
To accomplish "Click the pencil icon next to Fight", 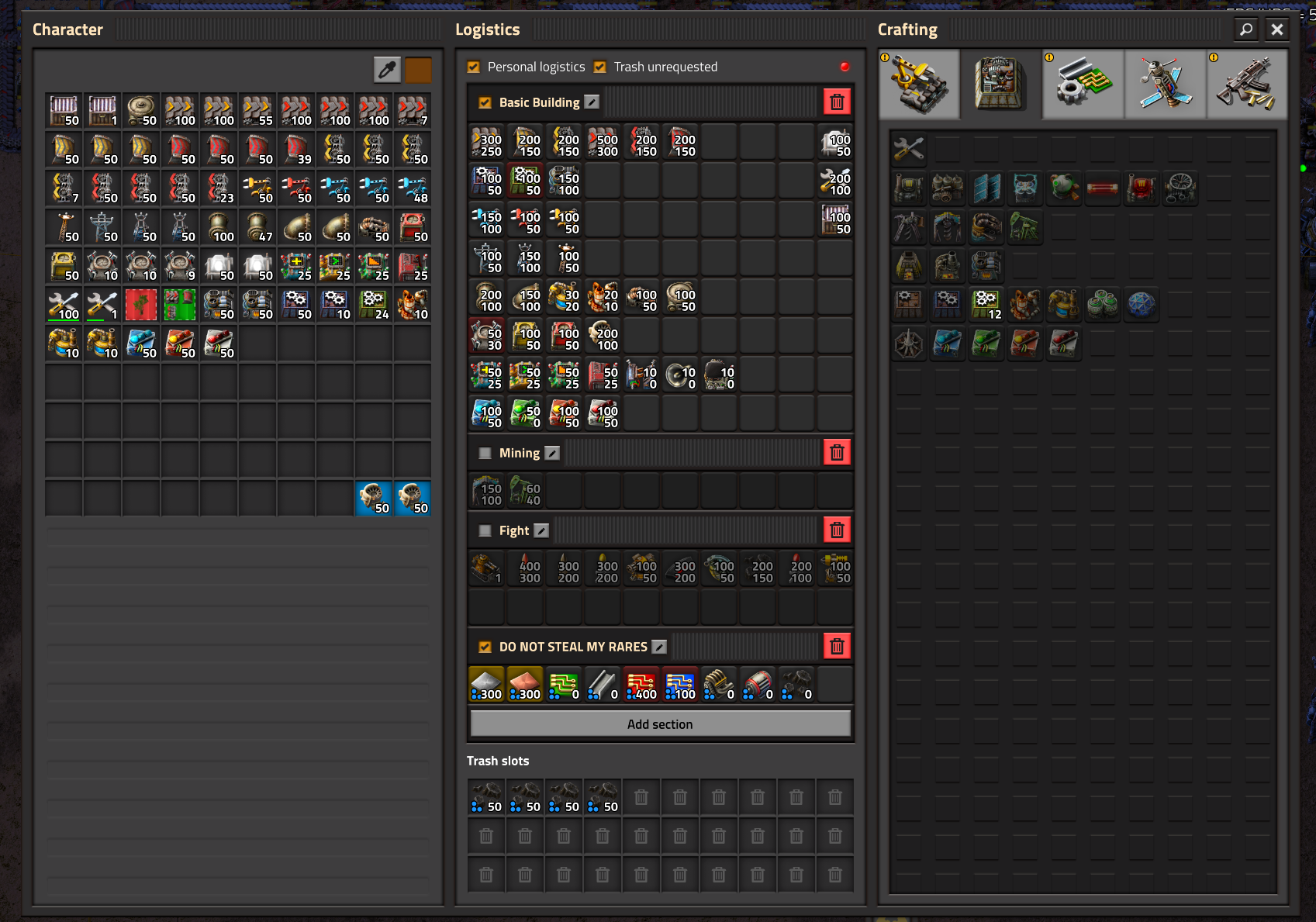I will tap(541, 530).
